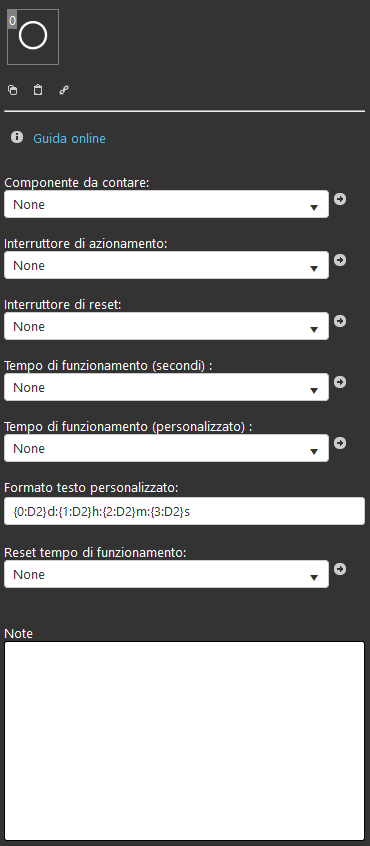Expand Tempo di funzionamento (secondi) dropdown

166,387
